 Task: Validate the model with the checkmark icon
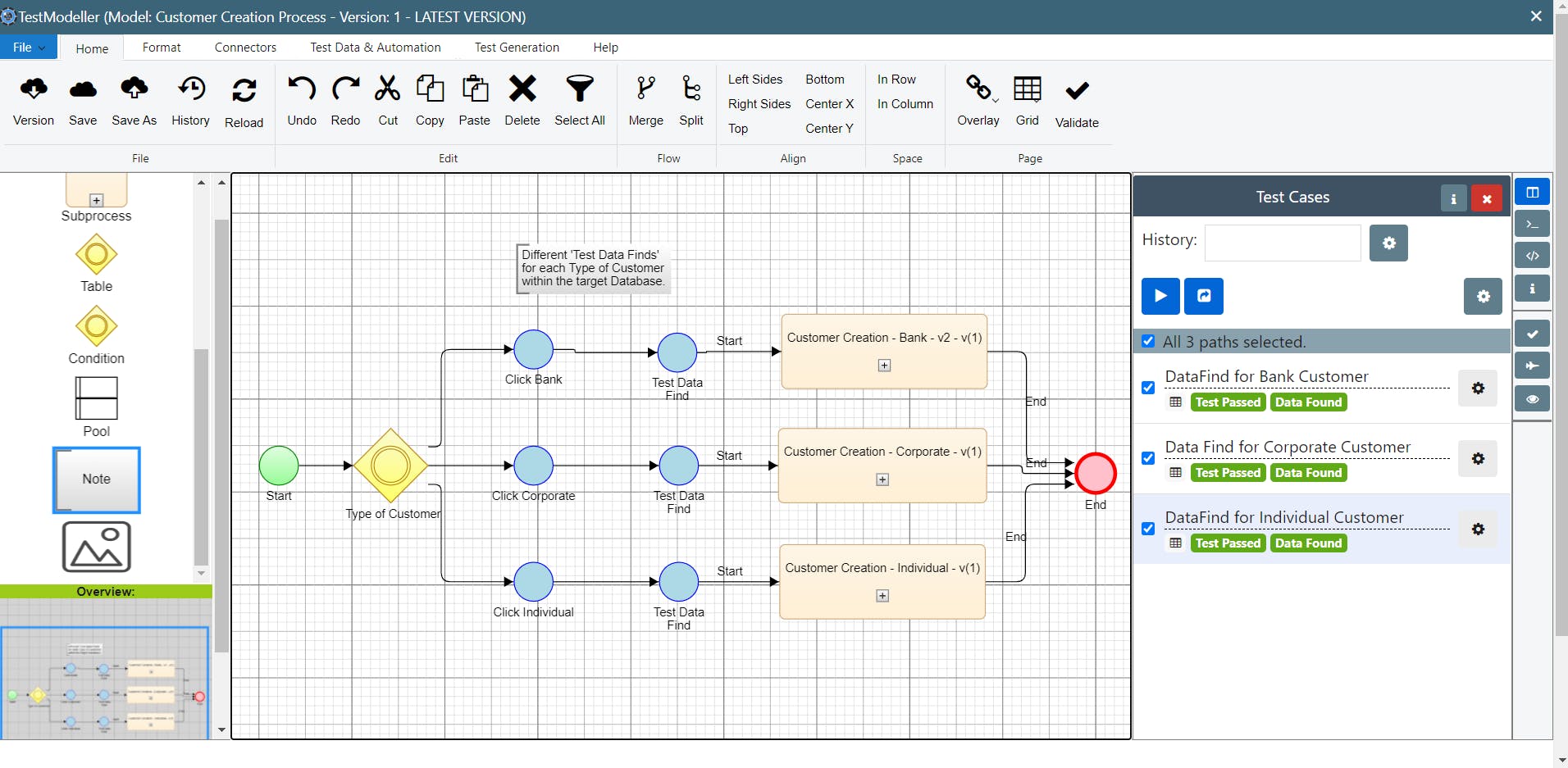pos(1077,92)
